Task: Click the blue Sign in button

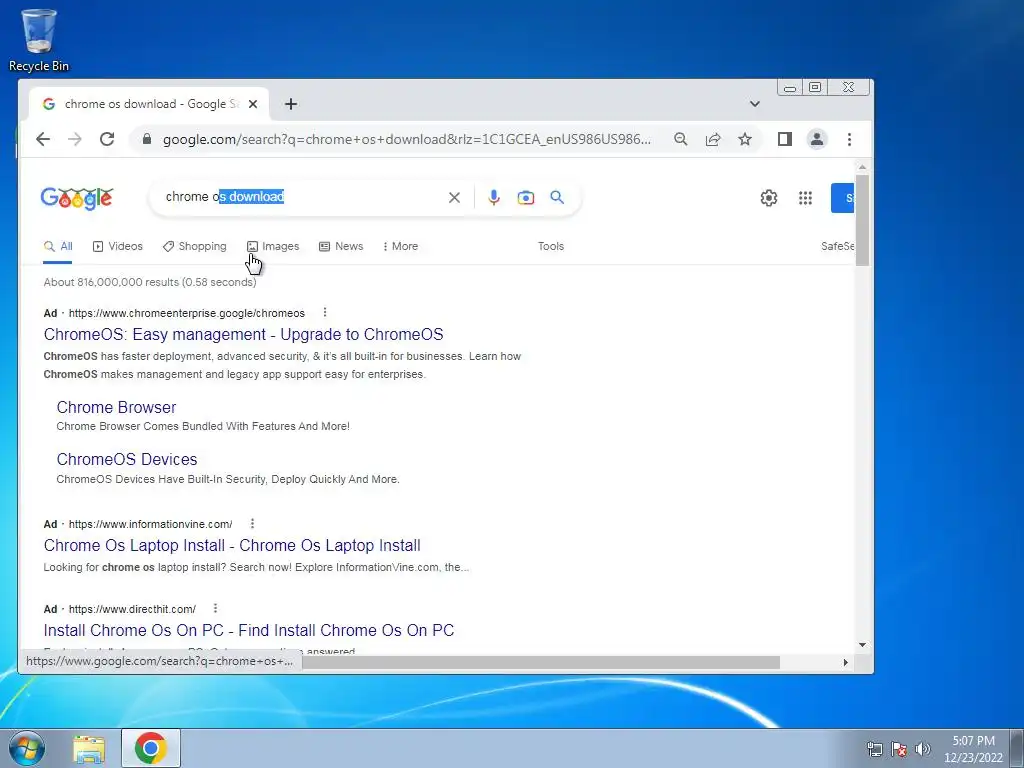Action: pyautogui.click(x=842, y=198)
